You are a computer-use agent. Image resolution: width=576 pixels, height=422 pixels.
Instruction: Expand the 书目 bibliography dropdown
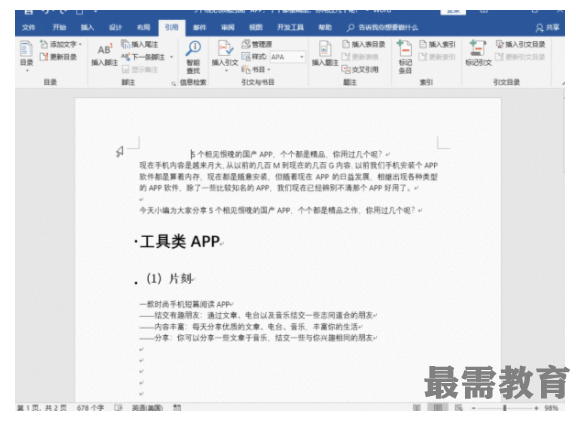(269, 69)
